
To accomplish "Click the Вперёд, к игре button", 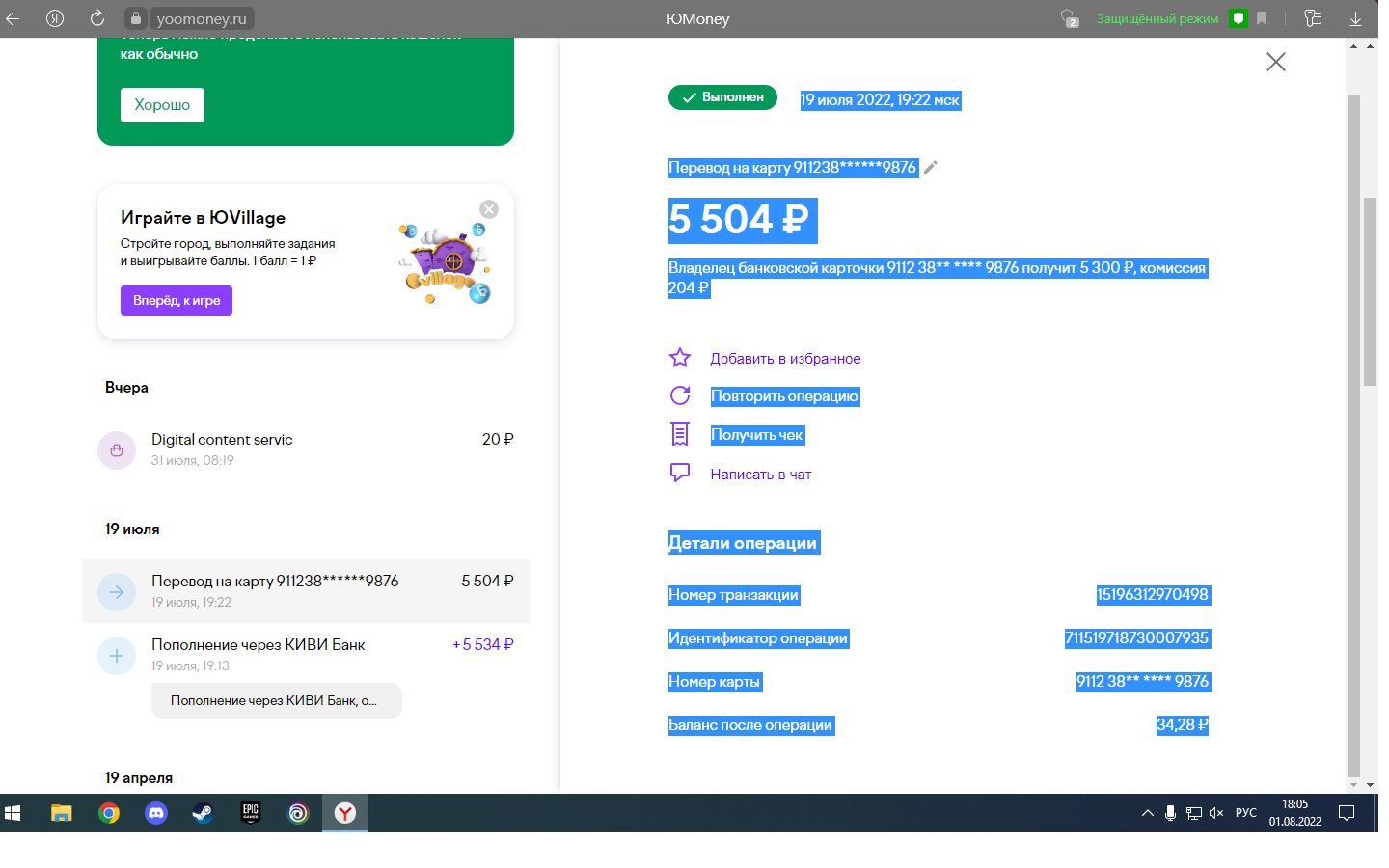I will pos(177,301).
